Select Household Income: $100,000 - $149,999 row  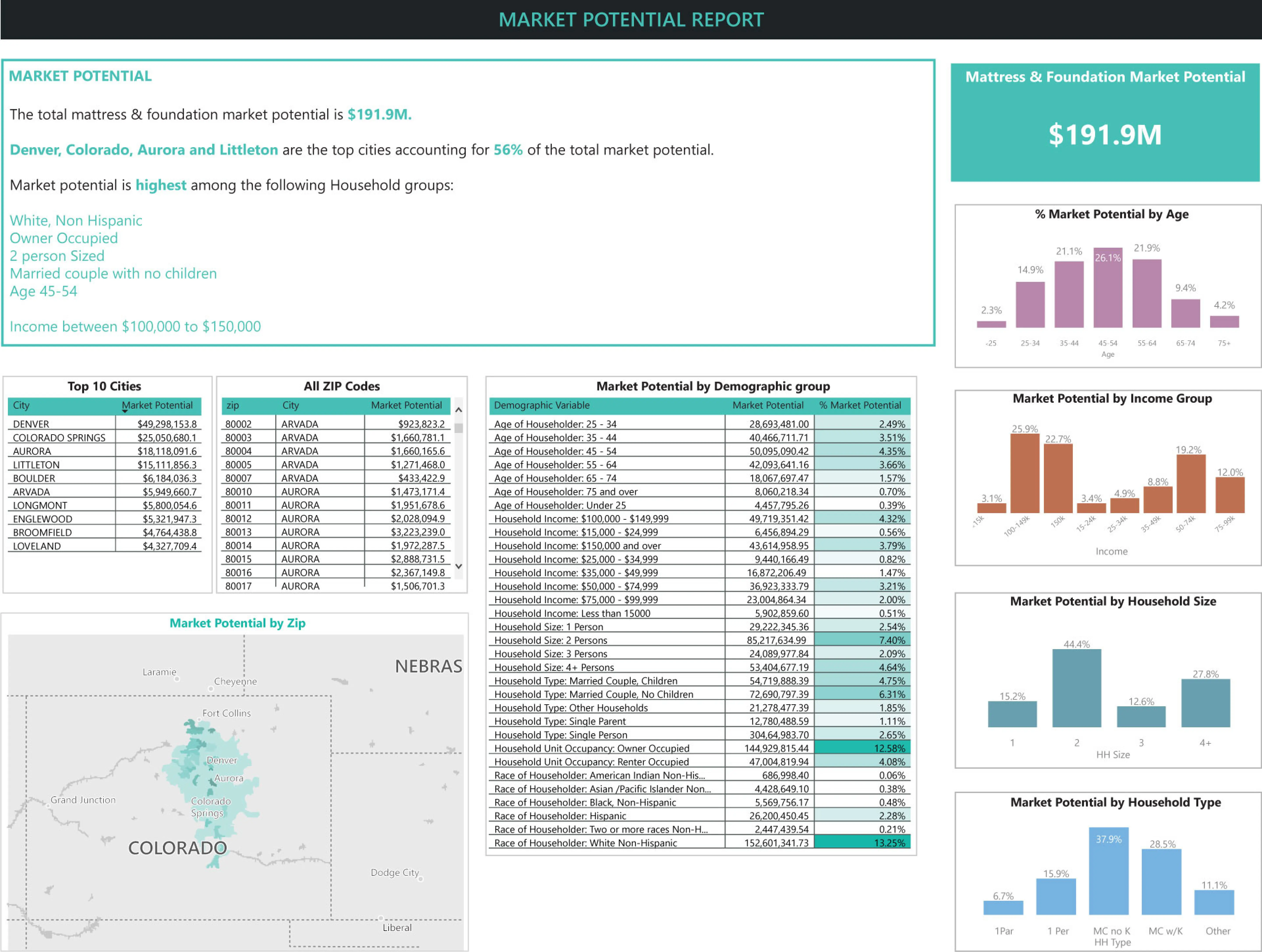[699, 519]
